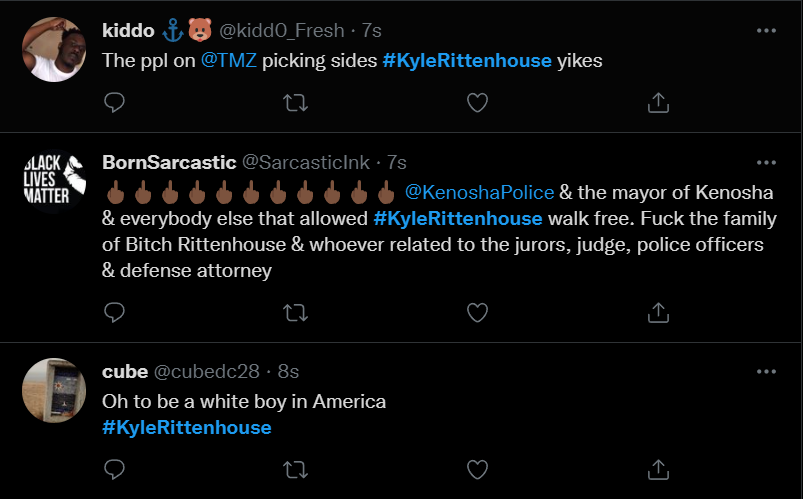Like cube's white boy tweet

pos(478,469)
